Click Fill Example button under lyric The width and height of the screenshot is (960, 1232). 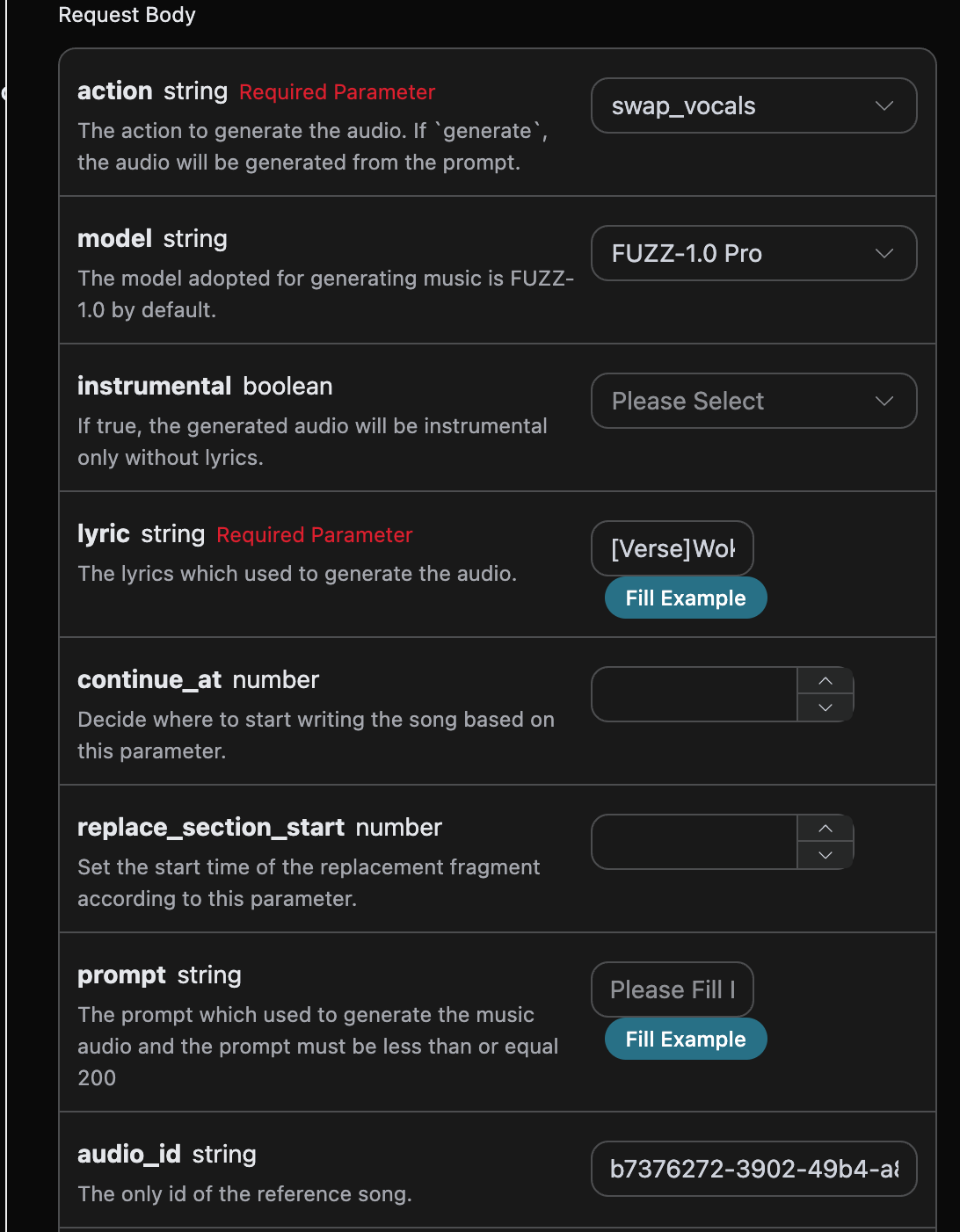pos(686,598)
